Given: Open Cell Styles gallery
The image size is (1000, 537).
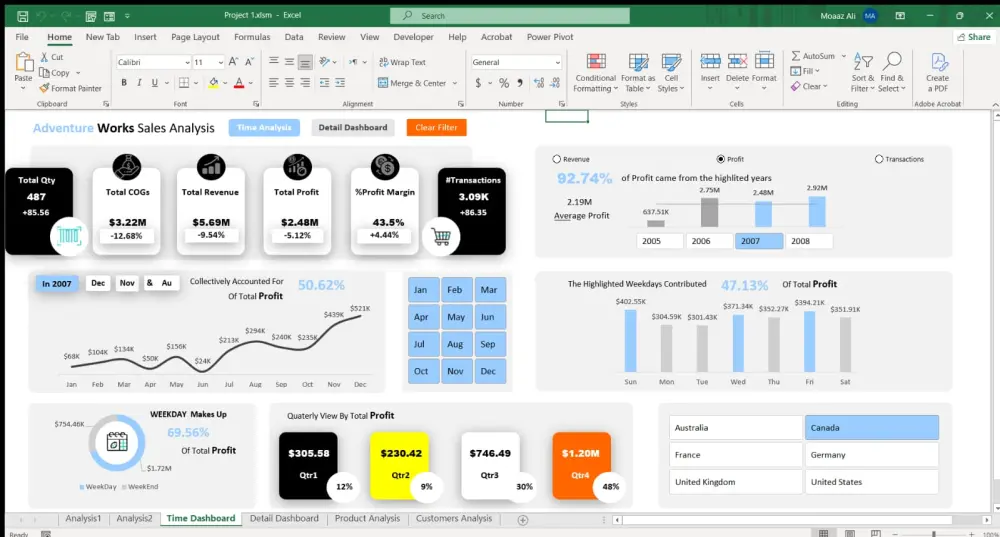Looking at the screenshot, I should pyautogui.click(x=671, y=72).
